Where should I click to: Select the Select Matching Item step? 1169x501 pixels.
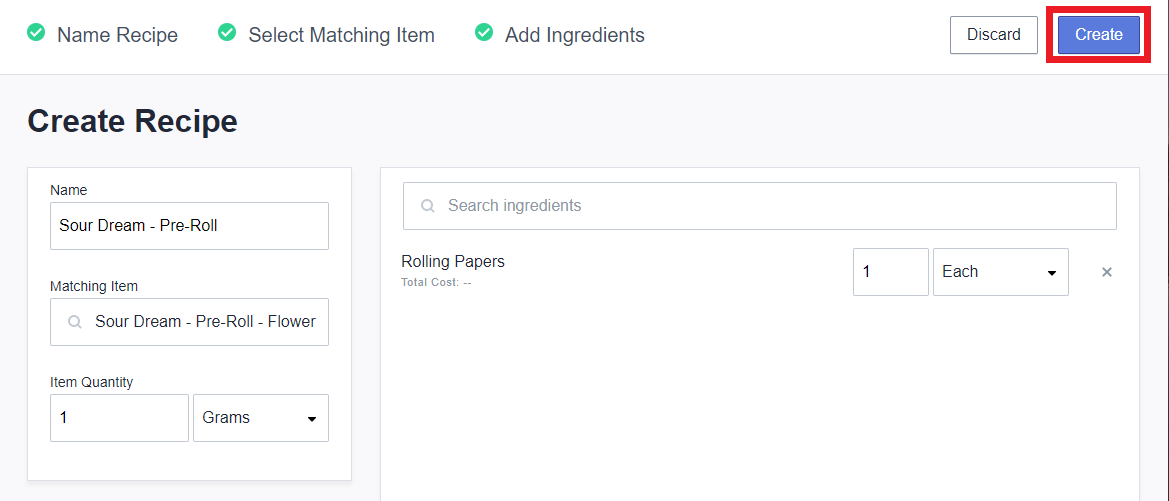tap(341, 34)
